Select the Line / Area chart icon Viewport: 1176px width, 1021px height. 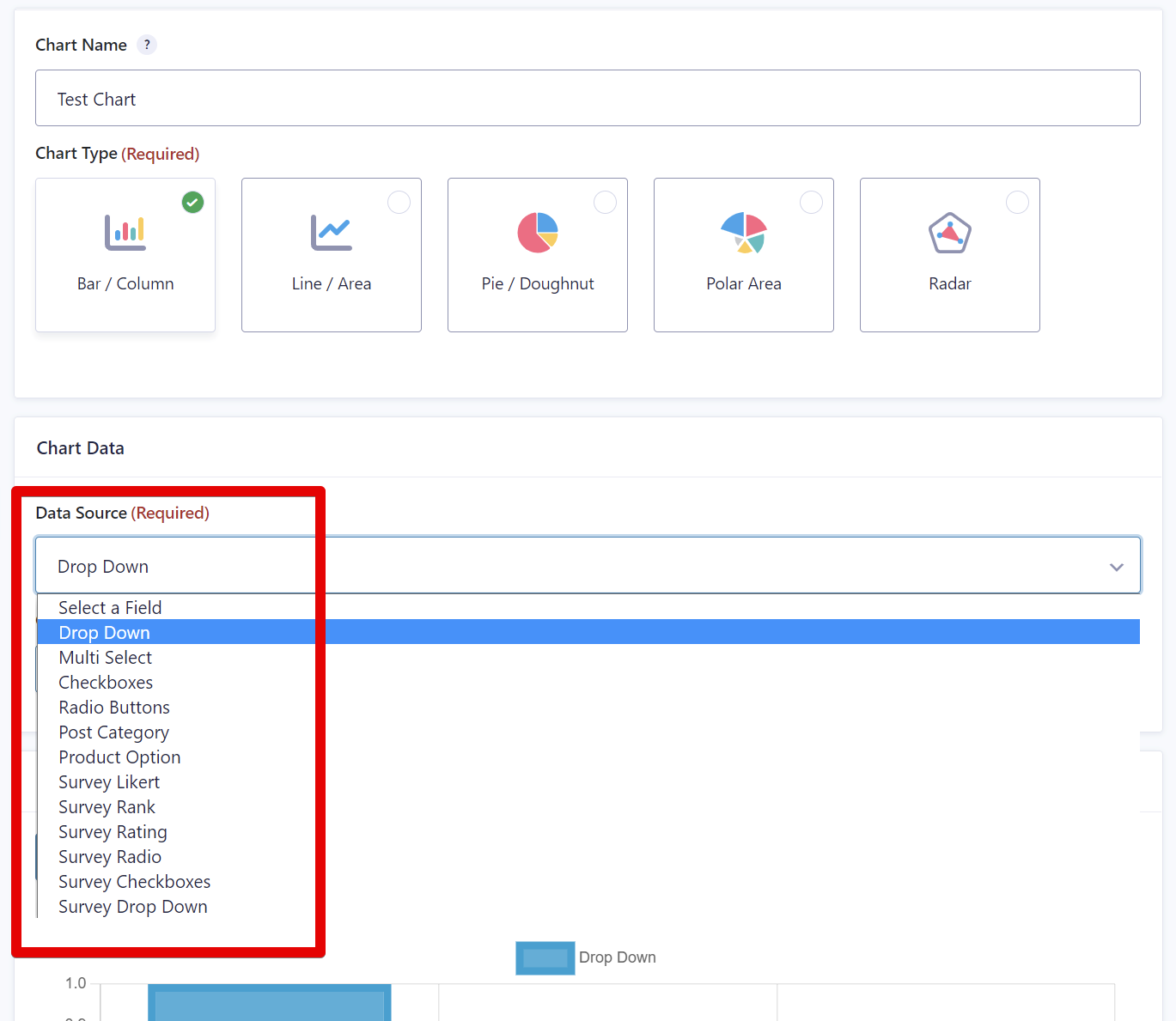pos(332,233)
